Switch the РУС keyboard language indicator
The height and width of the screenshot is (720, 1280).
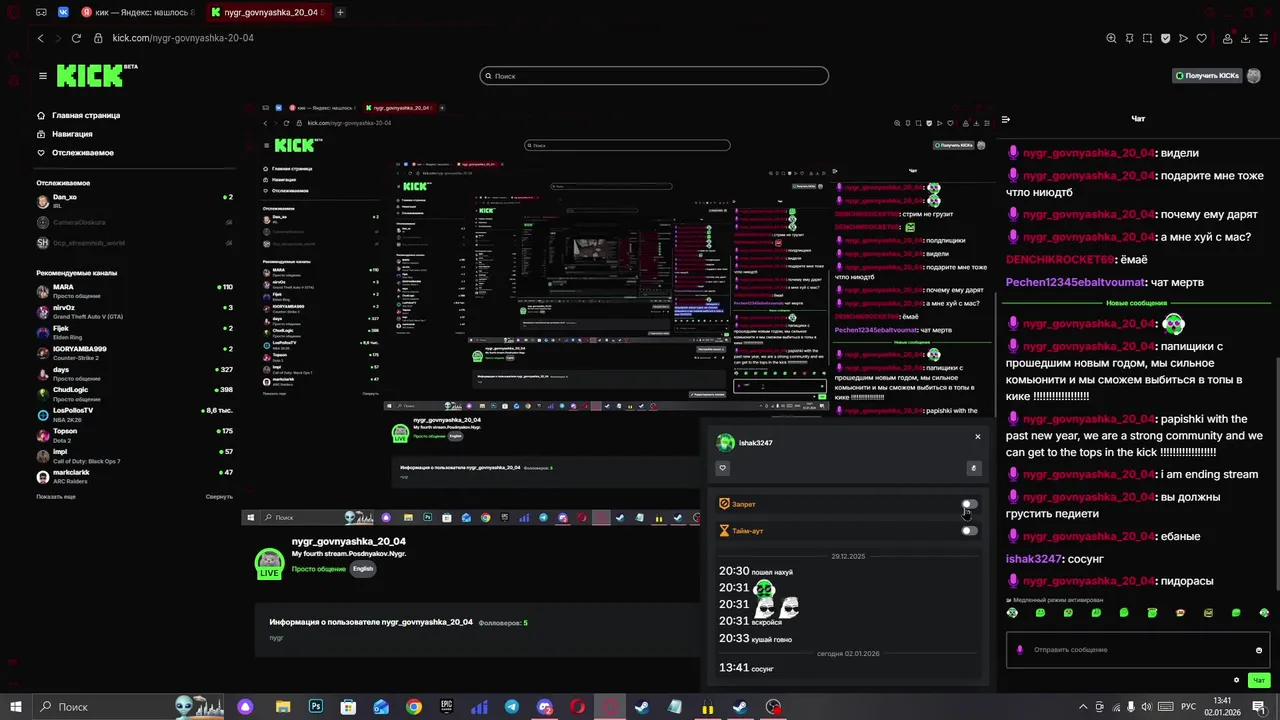coord(1188,707)
